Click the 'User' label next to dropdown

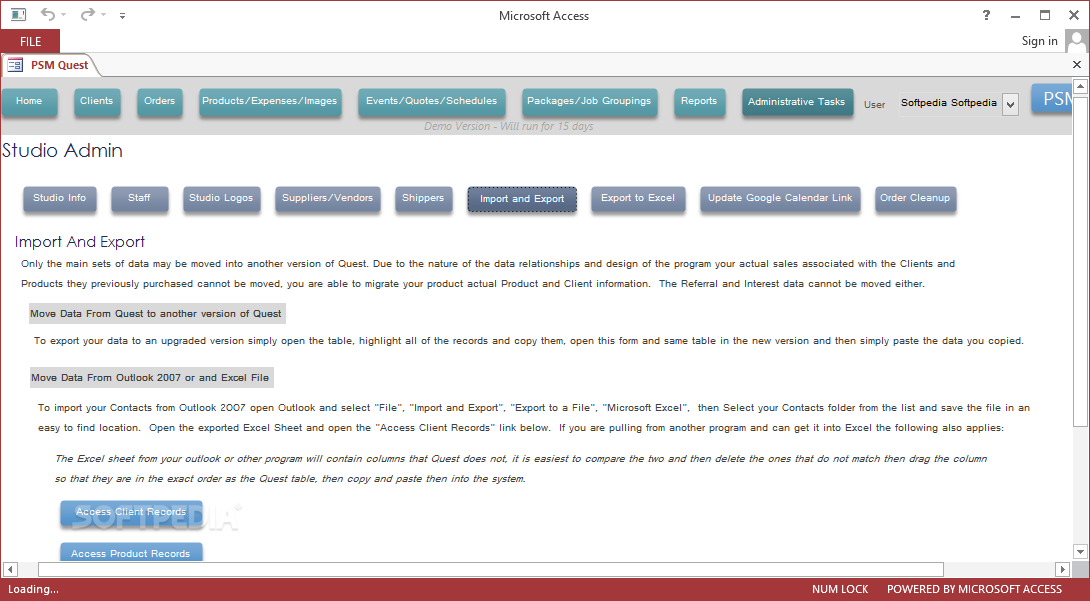click(875, 105)
